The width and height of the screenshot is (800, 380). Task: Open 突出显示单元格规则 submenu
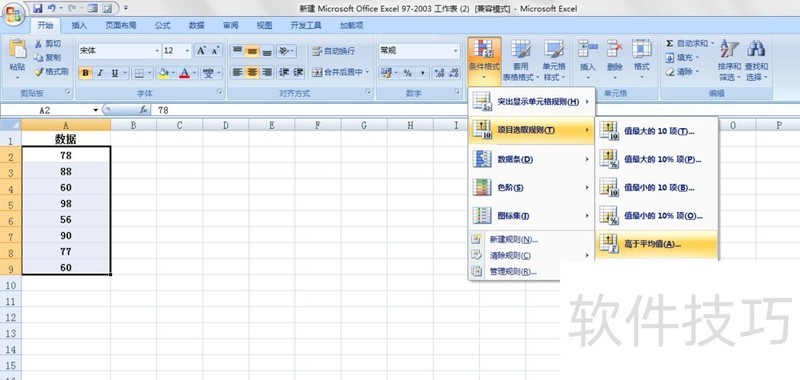532,102
